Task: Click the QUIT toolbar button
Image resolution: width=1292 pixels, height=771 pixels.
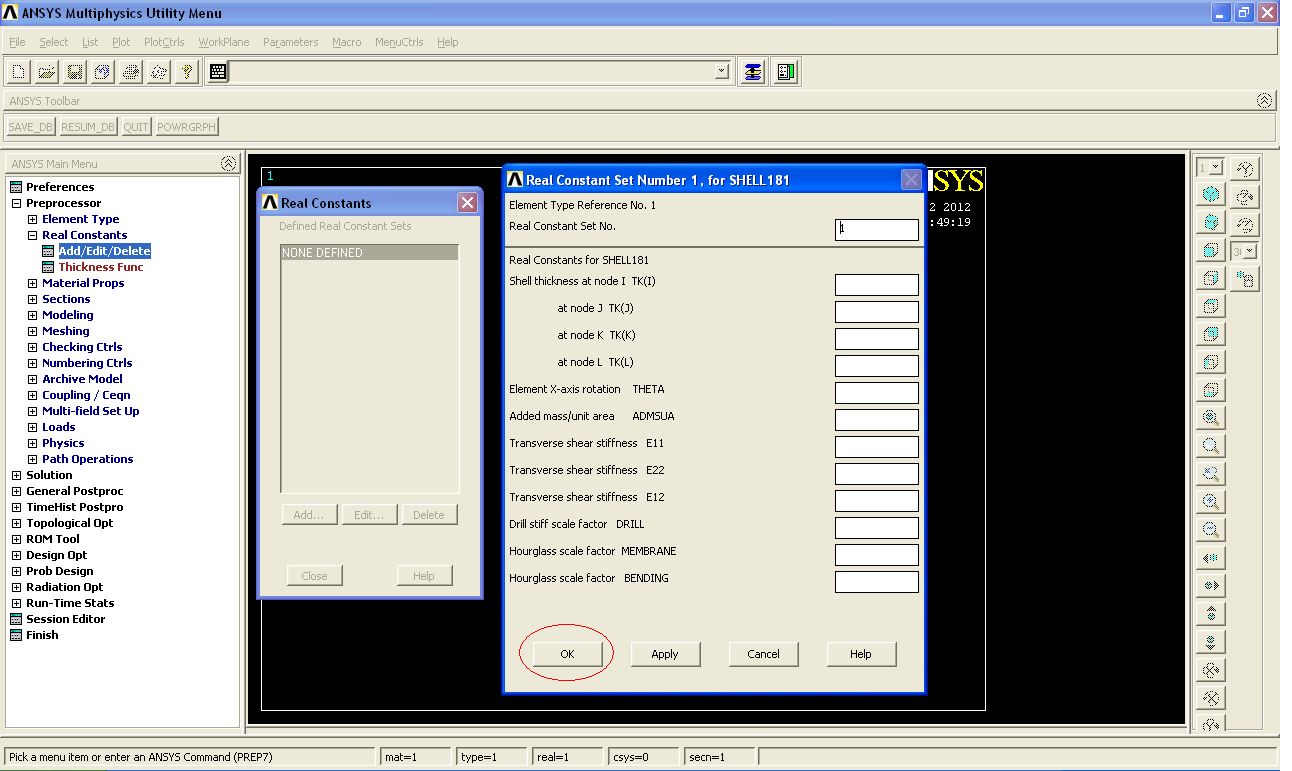Action: 136,127
